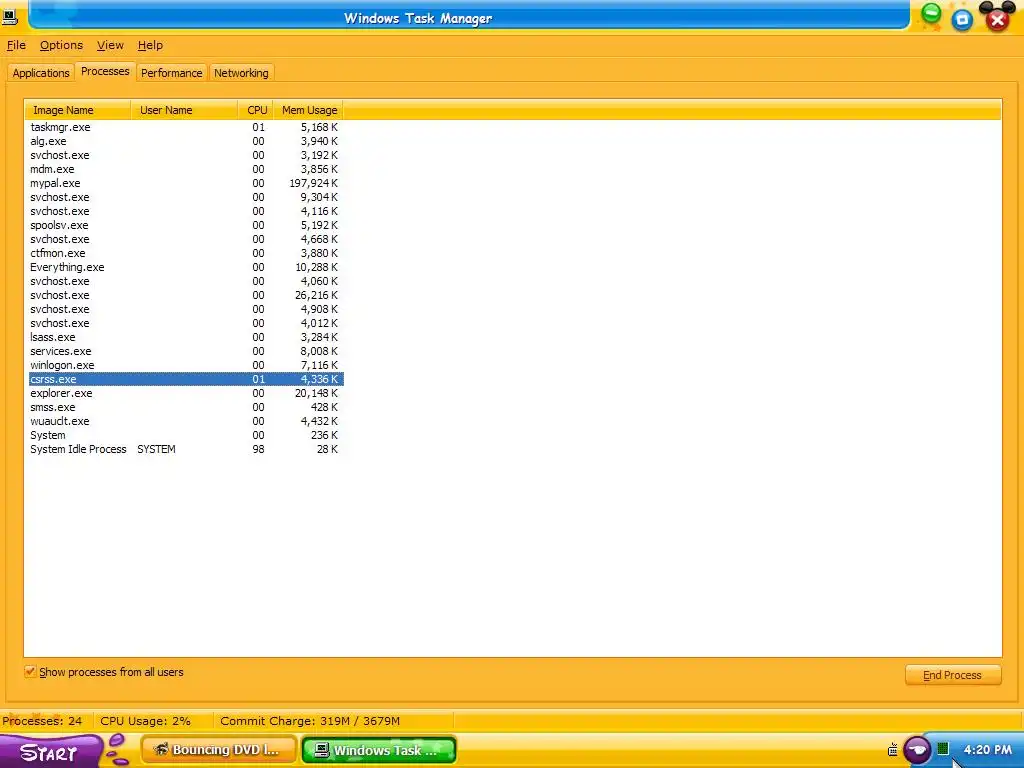
Task: Click the 197,924 K memory value
Action: [x=313, y=183]
